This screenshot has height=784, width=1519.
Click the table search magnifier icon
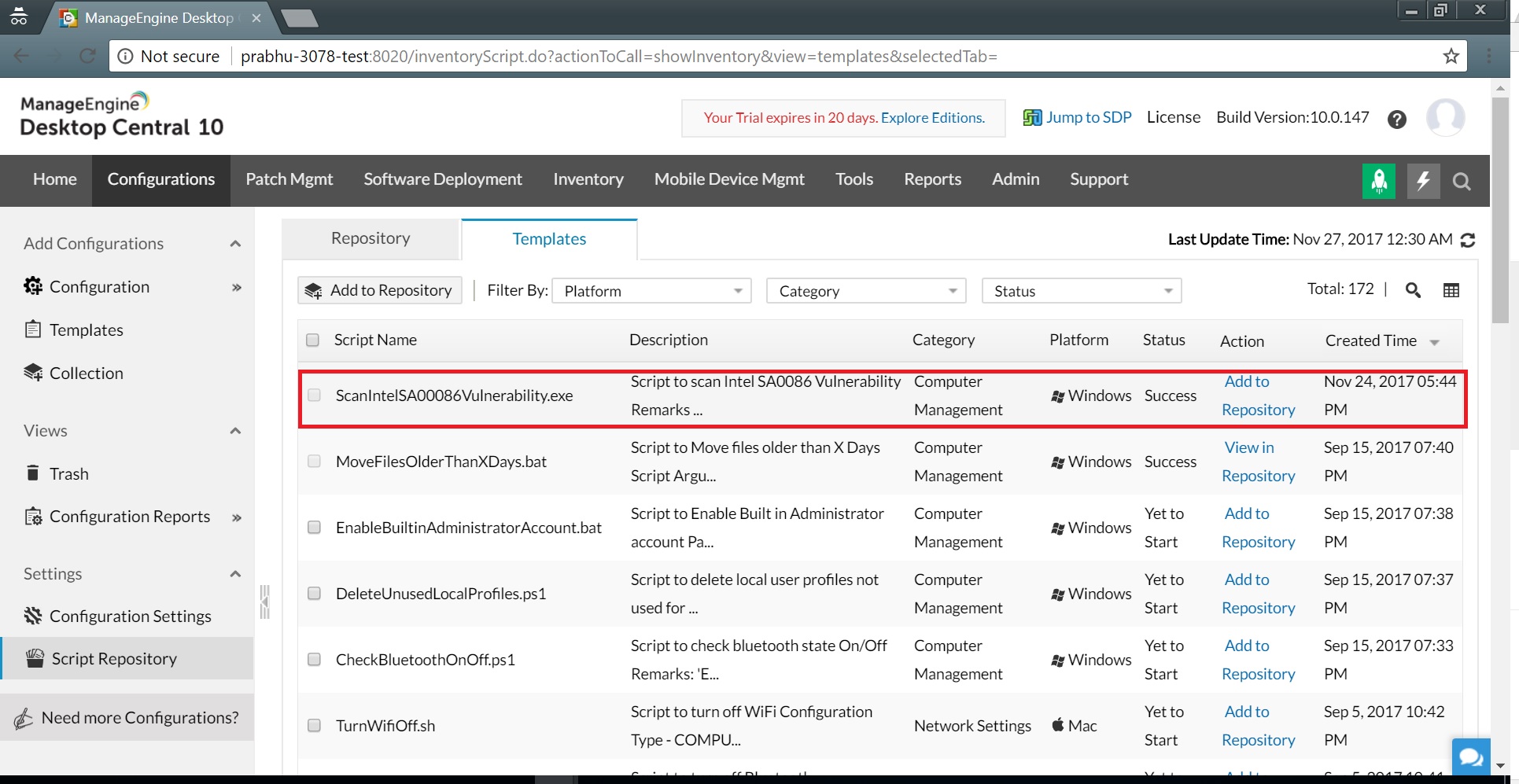pos(1413,290)
